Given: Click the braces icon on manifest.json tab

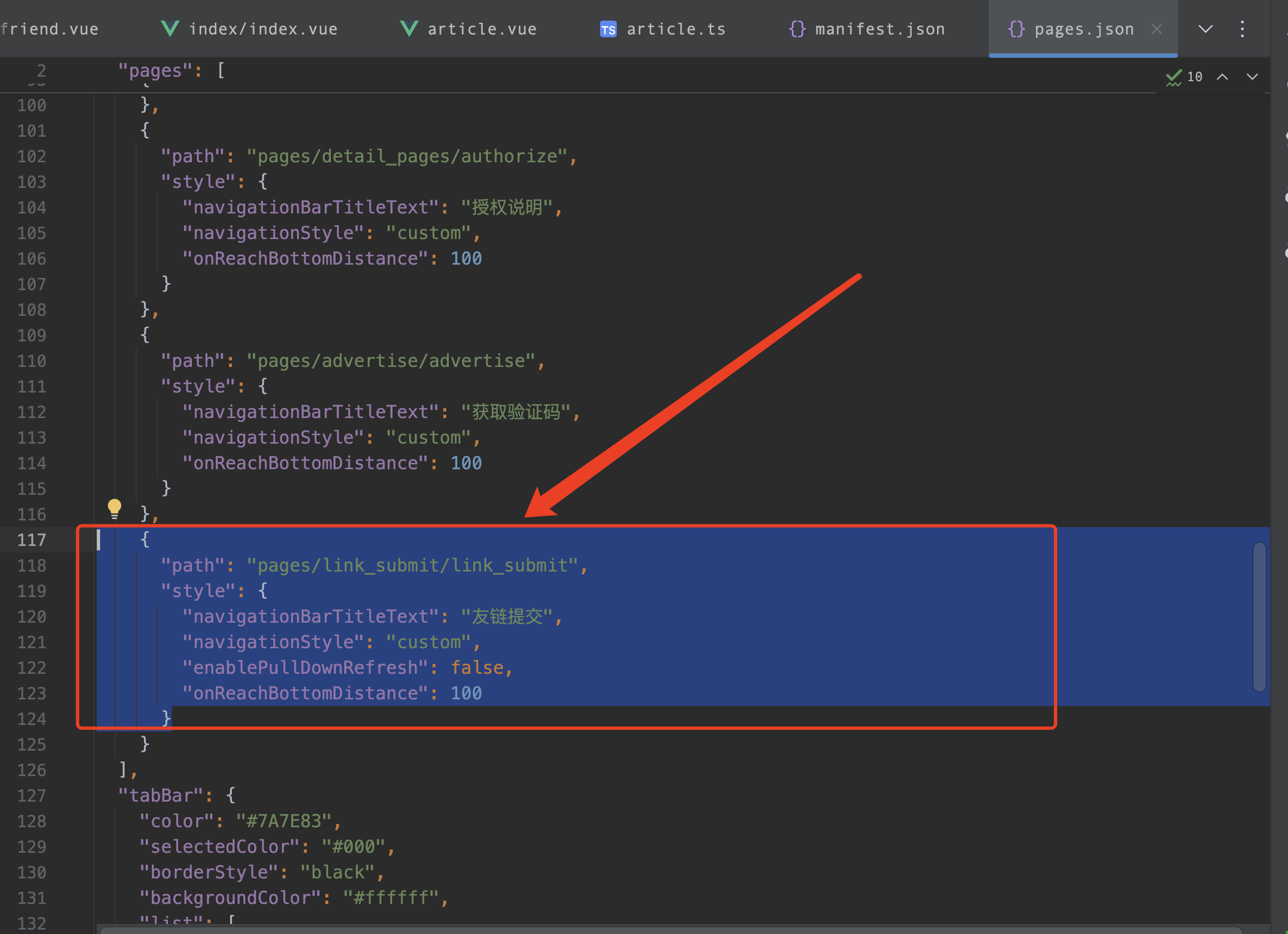Looking at the screenshot, I should click(x=797, y=29).
